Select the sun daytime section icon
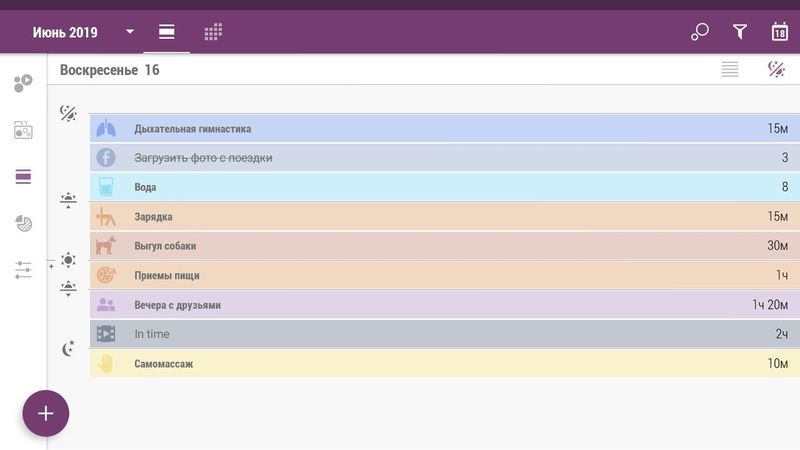800x450 pixels. tap(68, 260)
